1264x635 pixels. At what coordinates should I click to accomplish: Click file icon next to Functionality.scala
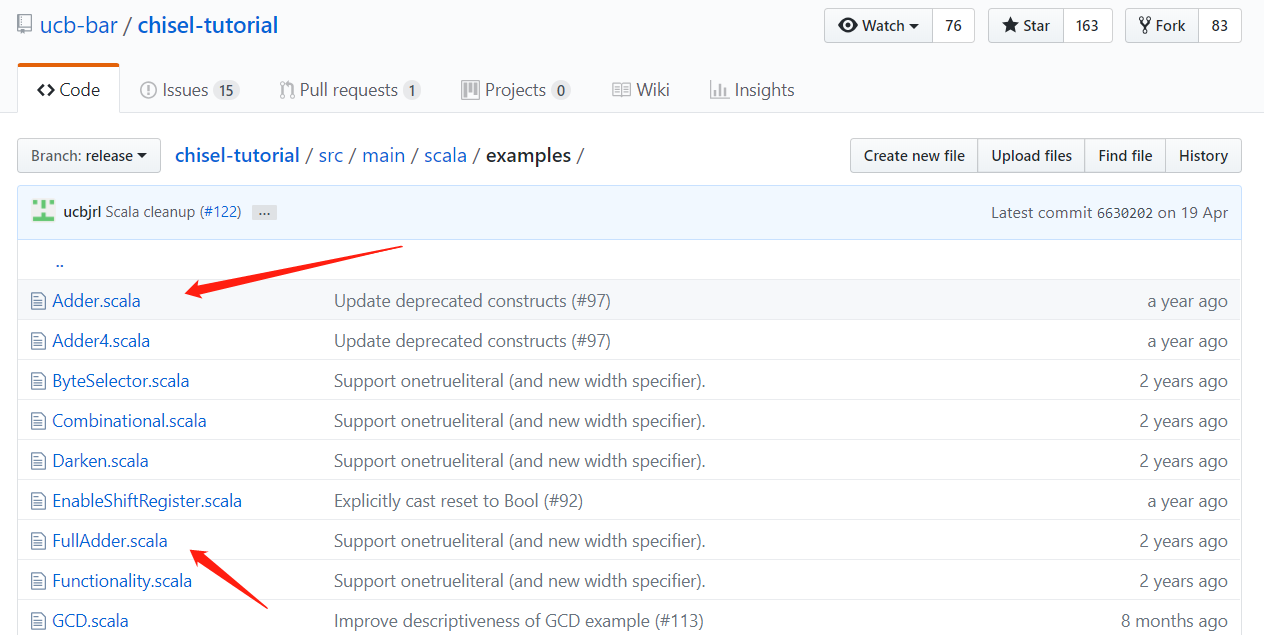click(38, 581)
